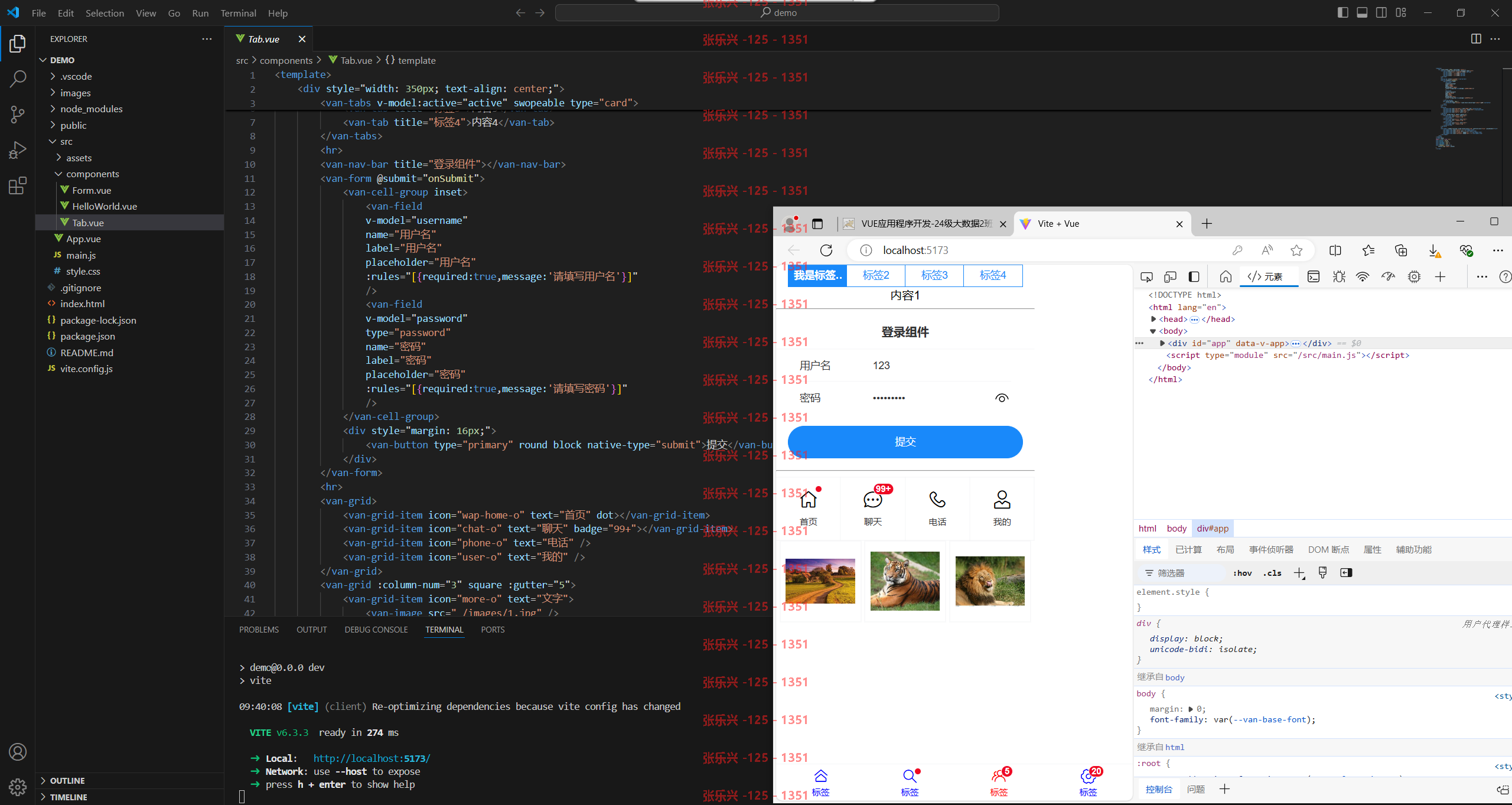
Task: Open vite.config.js in the explorer
Action: (86, 369)
